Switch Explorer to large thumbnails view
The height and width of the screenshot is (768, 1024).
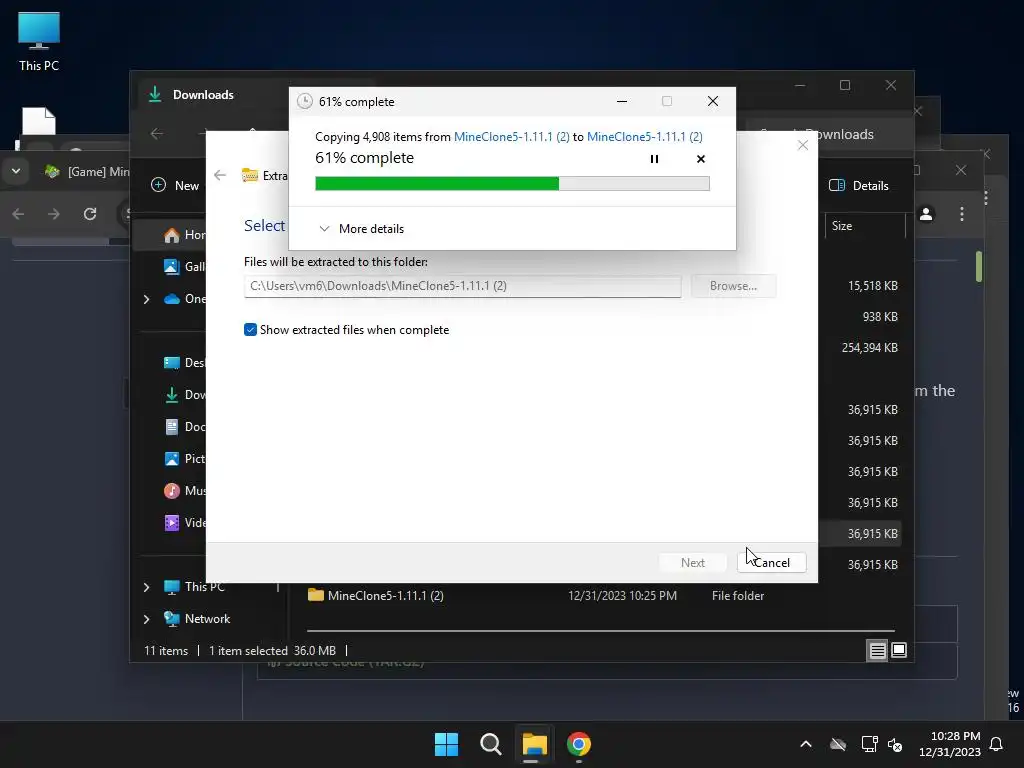pos(899,650)
